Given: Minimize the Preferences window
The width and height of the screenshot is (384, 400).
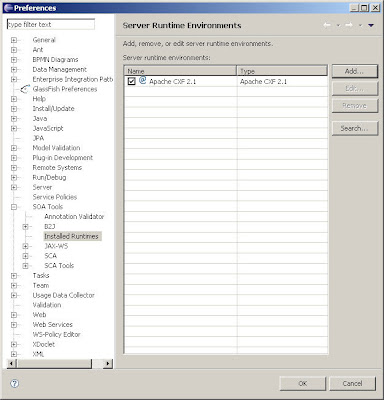Looking at the screenshot, I should 355,8.
